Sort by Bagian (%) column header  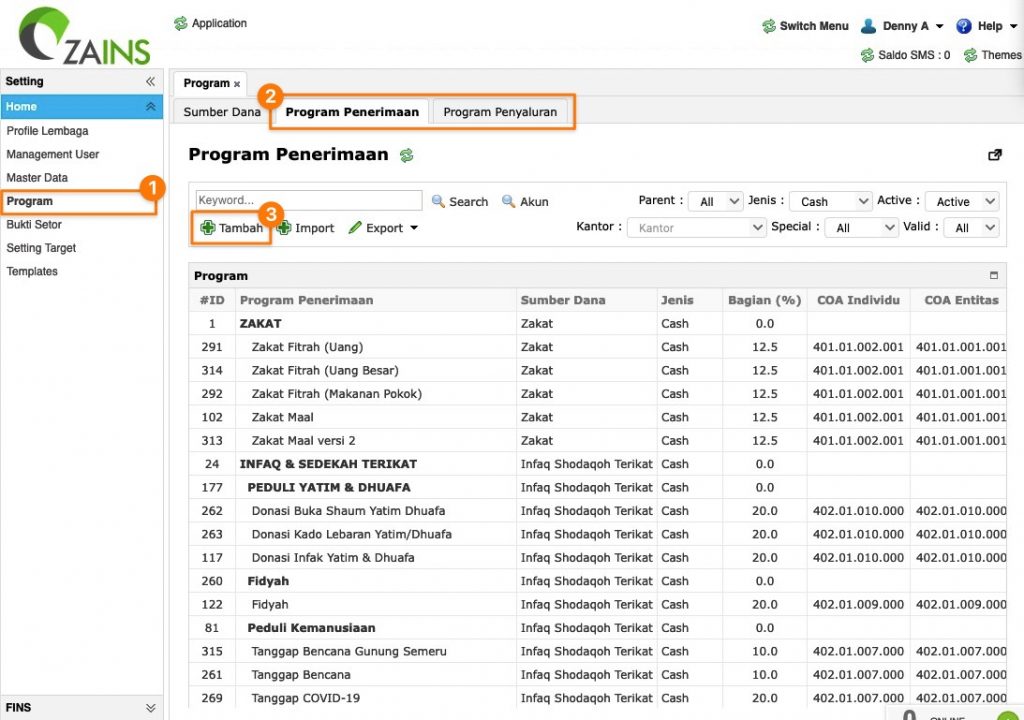tap(765, 300)
